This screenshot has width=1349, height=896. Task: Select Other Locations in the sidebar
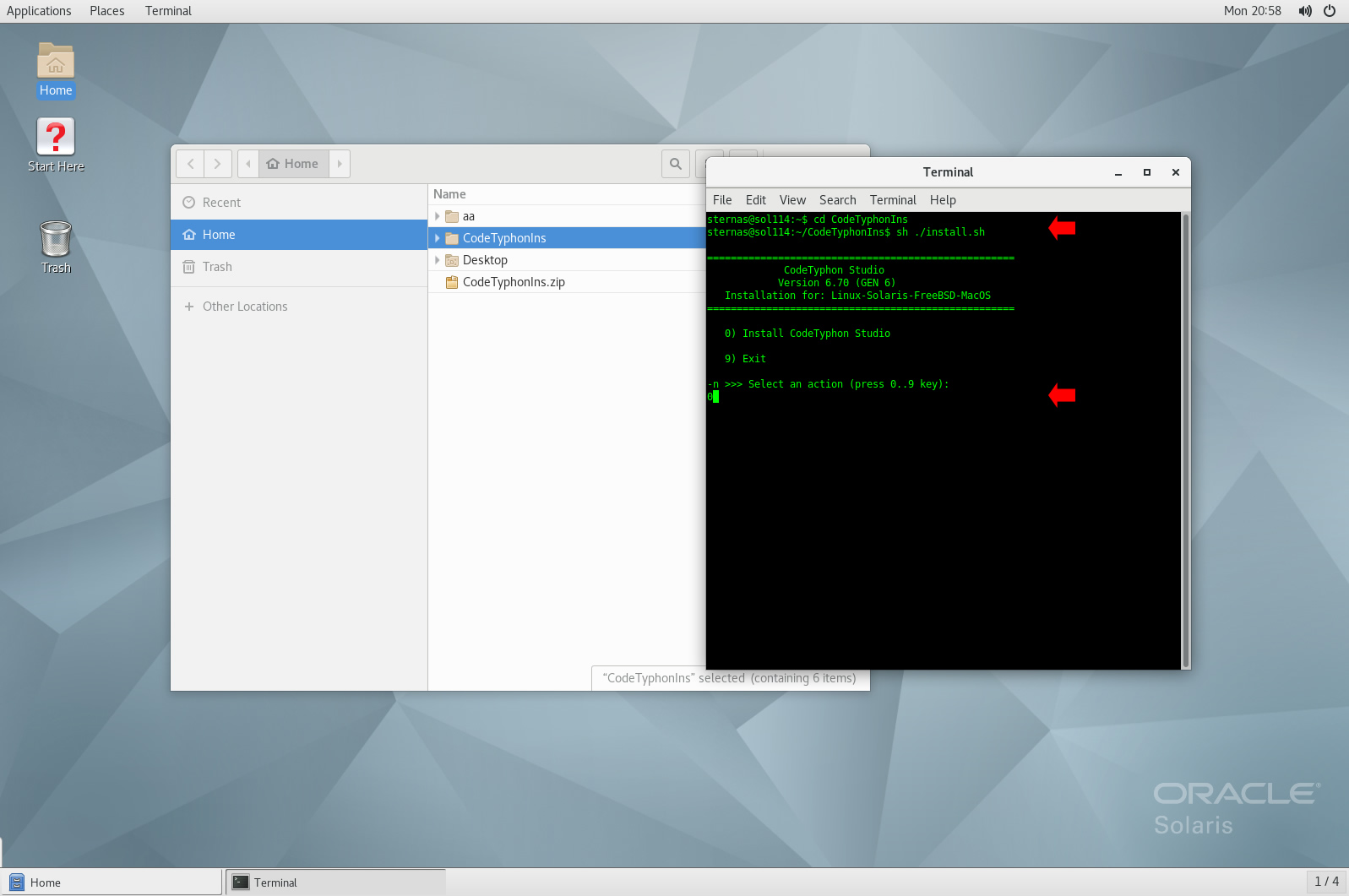[x=299, y=307]
